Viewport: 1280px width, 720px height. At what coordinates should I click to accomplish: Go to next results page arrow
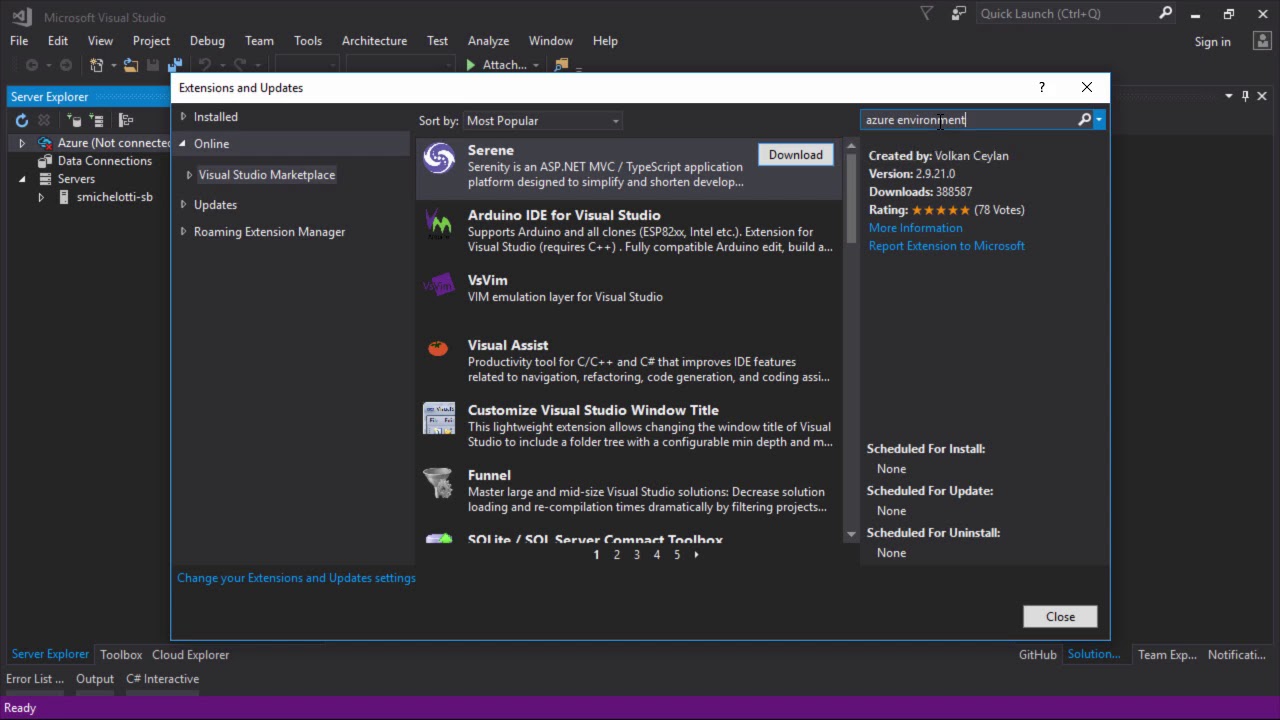coord(697,555)
